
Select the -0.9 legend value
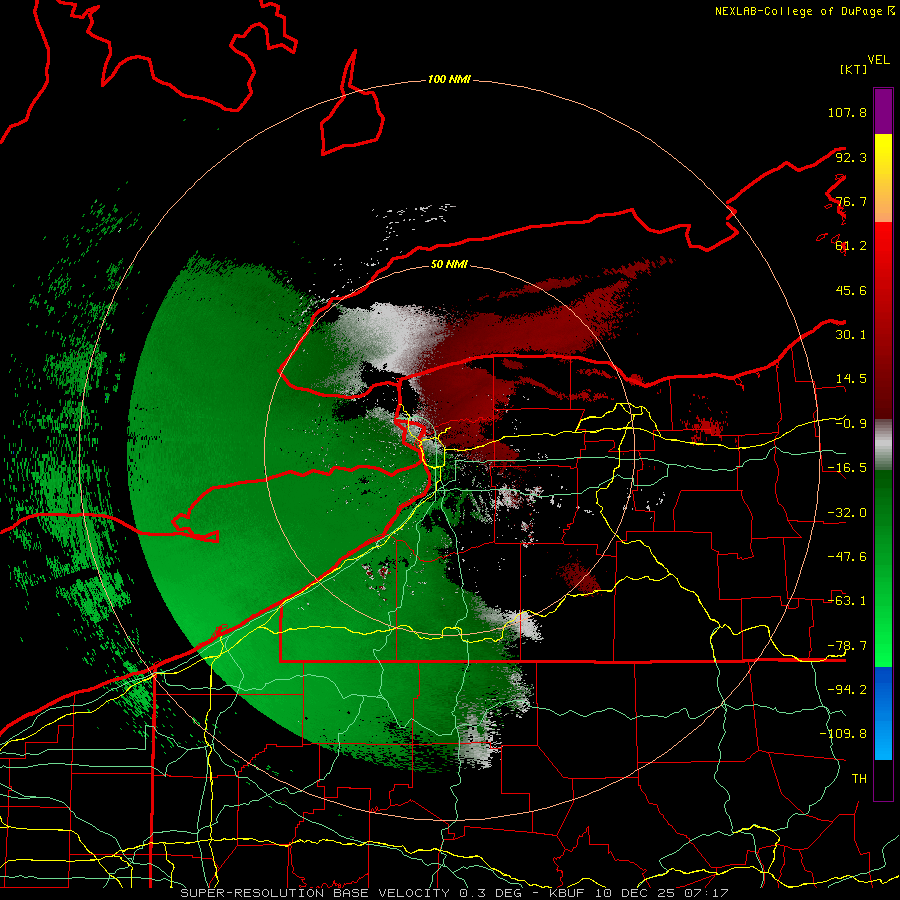pos(851,424)
